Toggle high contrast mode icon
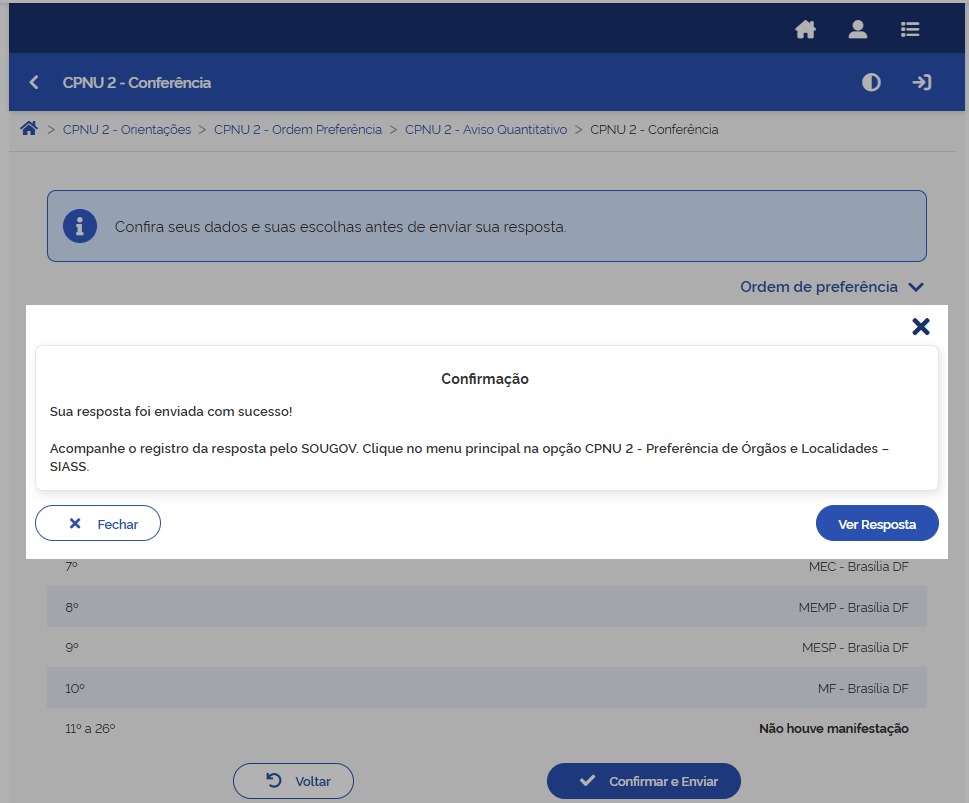 871,82
